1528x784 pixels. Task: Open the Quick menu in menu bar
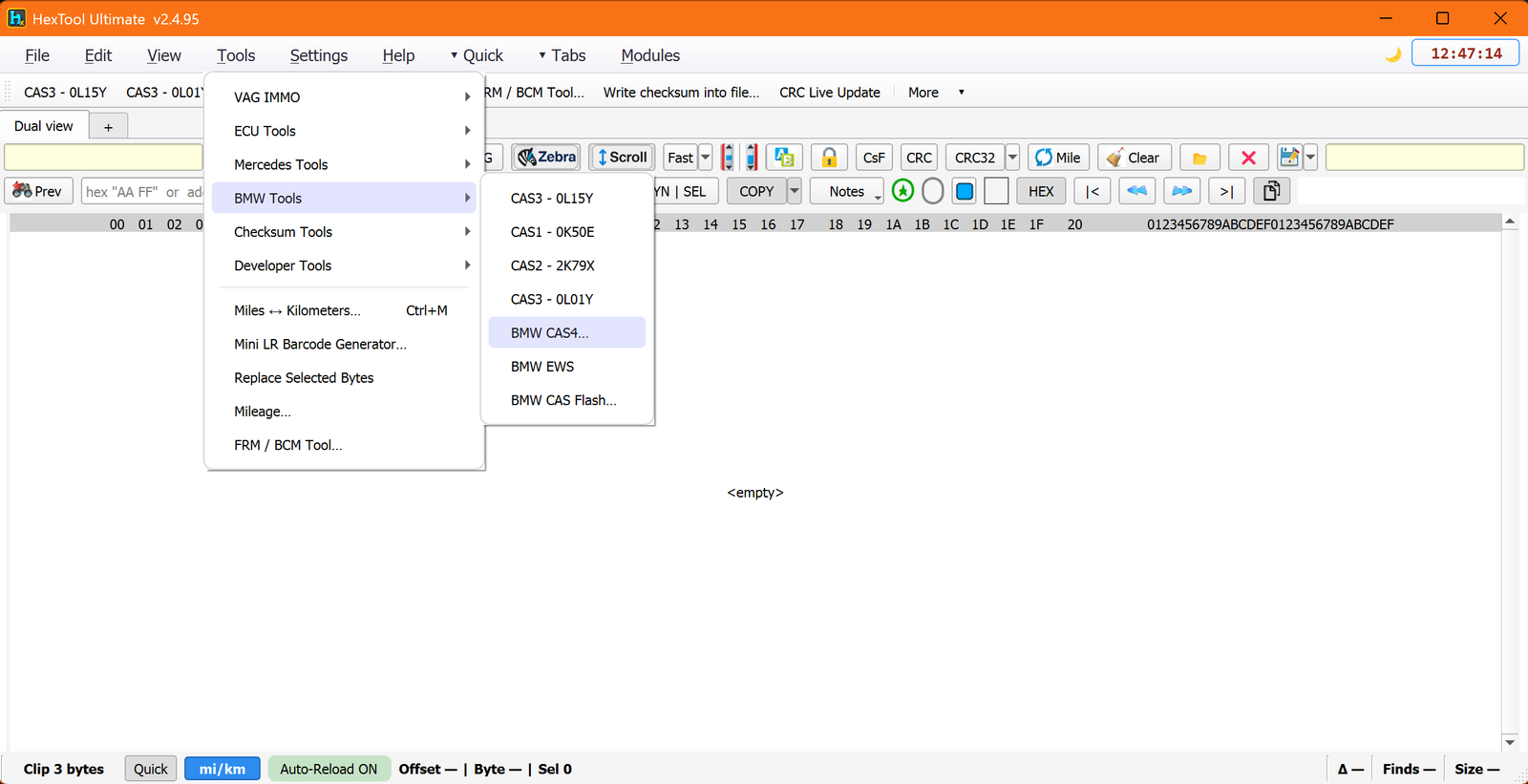(477, 55)
